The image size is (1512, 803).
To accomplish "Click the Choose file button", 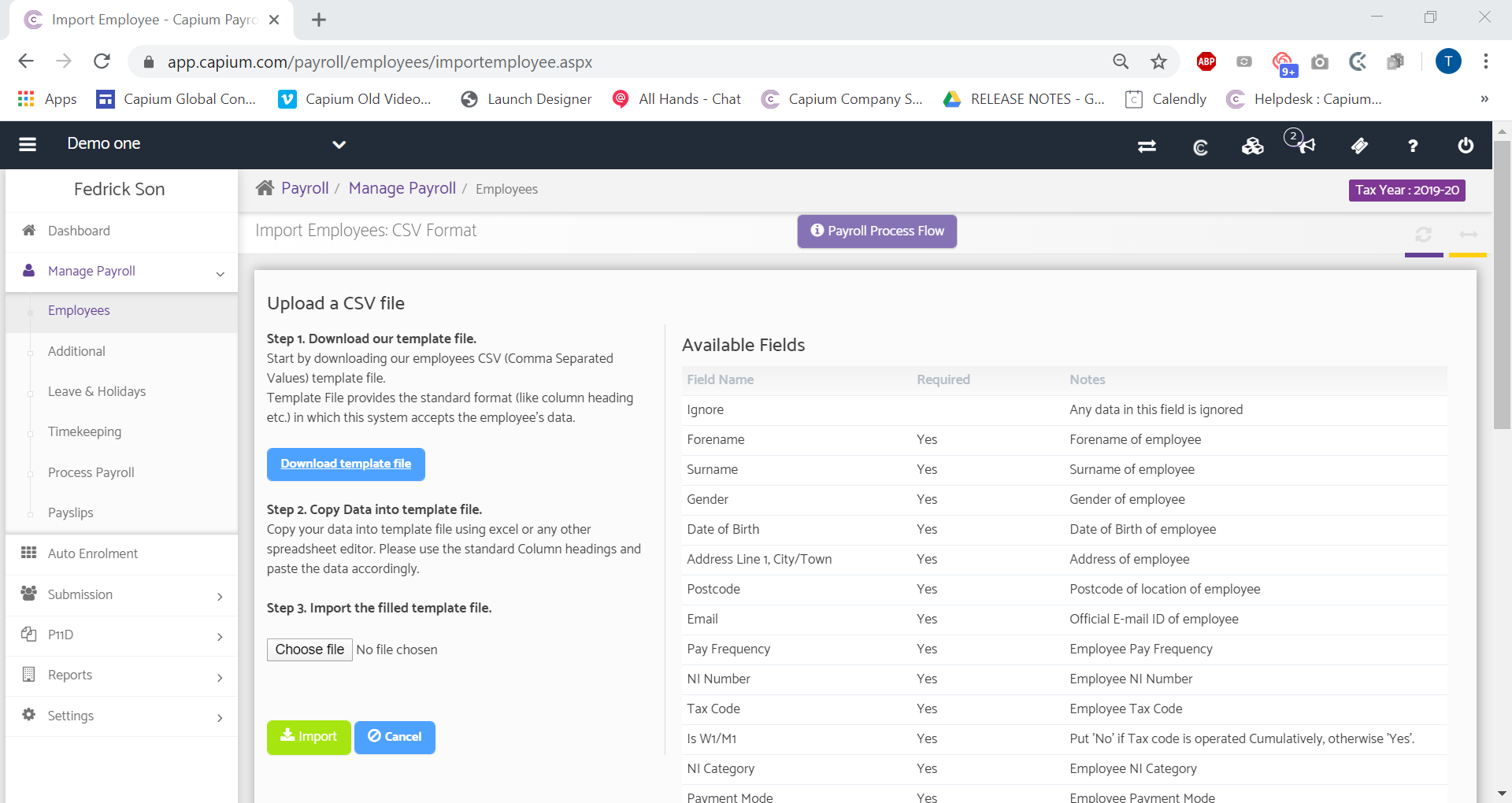I will [309, 649].
